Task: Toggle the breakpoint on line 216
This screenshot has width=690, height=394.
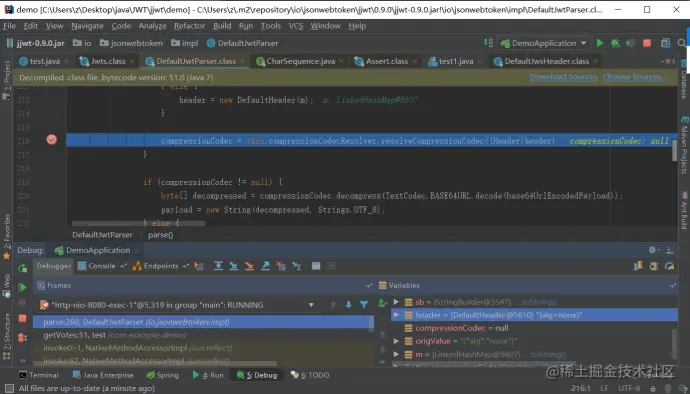Action: 51,140
